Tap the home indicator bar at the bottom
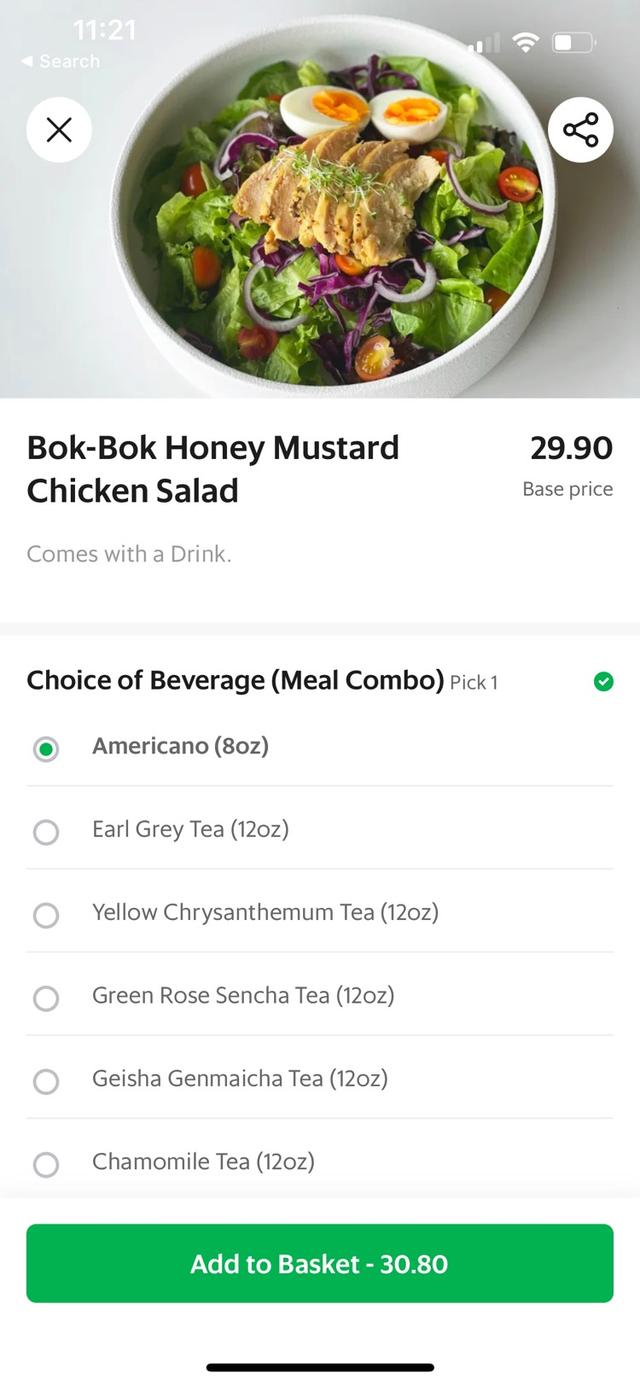This screenshot has height=1385, width=640. [x=320, y=1367]
